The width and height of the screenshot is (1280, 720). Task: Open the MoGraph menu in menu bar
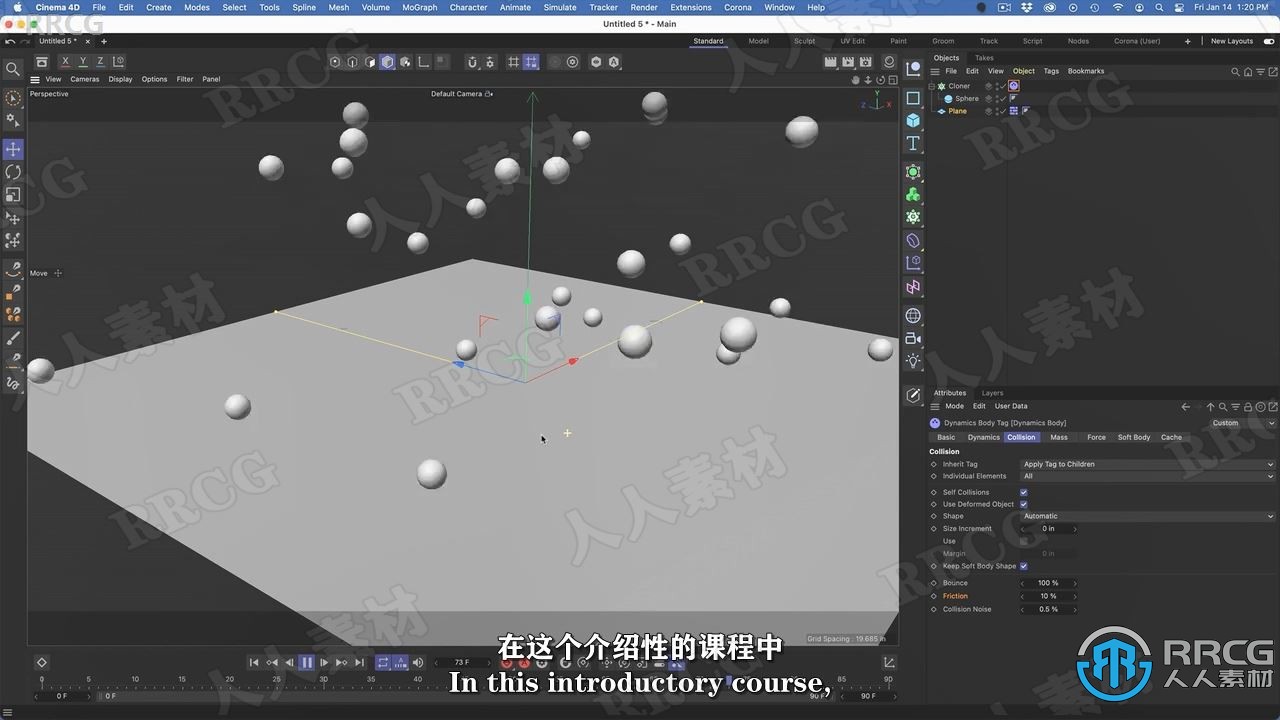pyautogui.click(x=419, y=7)
